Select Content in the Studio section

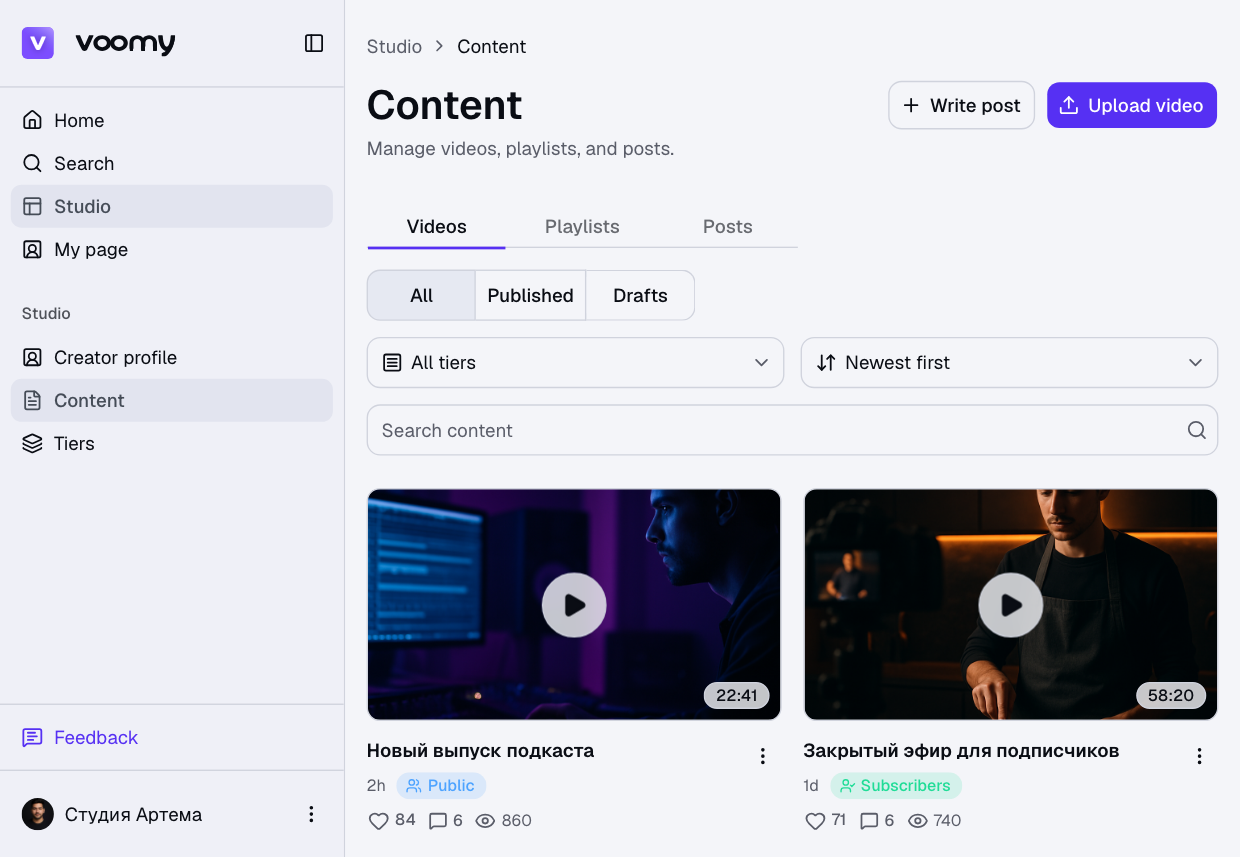coord(172,400)
